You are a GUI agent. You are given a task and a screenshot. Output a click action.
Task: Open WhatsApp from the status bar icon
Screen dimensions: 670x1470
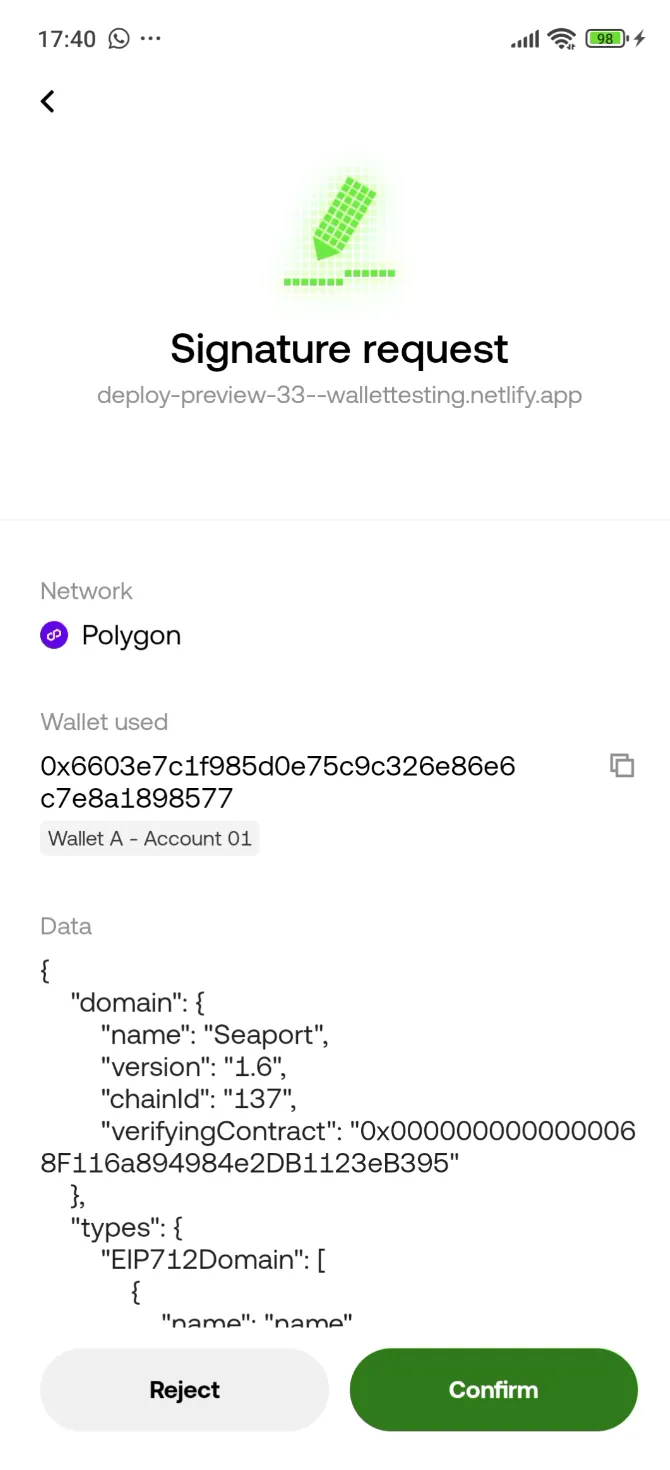coord(119,39)
